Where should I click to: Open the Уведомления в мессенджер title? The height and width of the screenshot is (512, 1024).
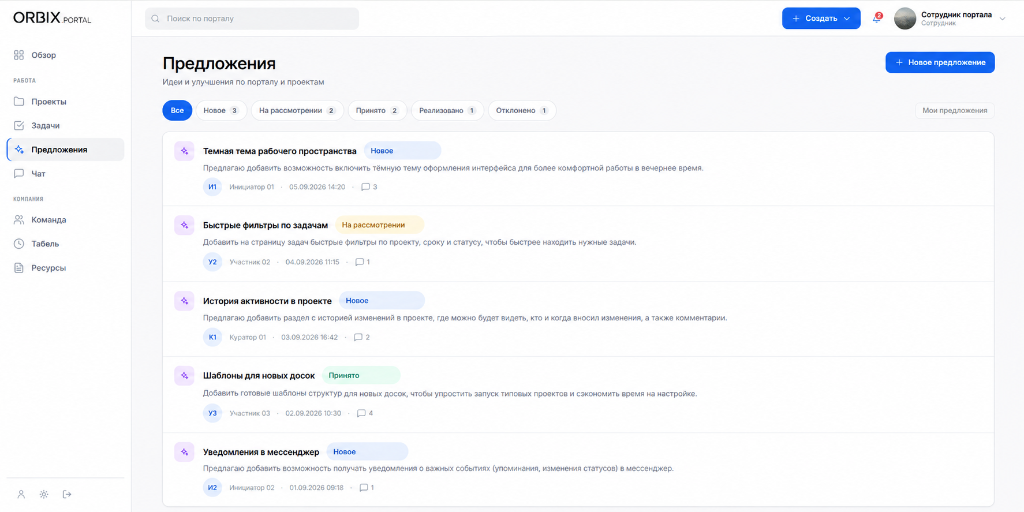pyautogui.click(x=261, y=451)
